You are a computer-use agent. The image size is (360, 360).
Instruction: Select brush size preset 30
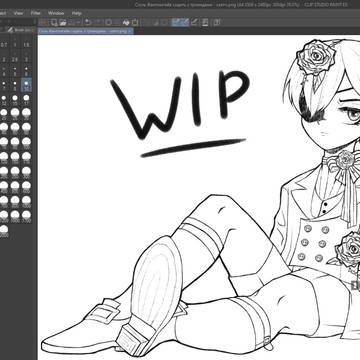26,114
